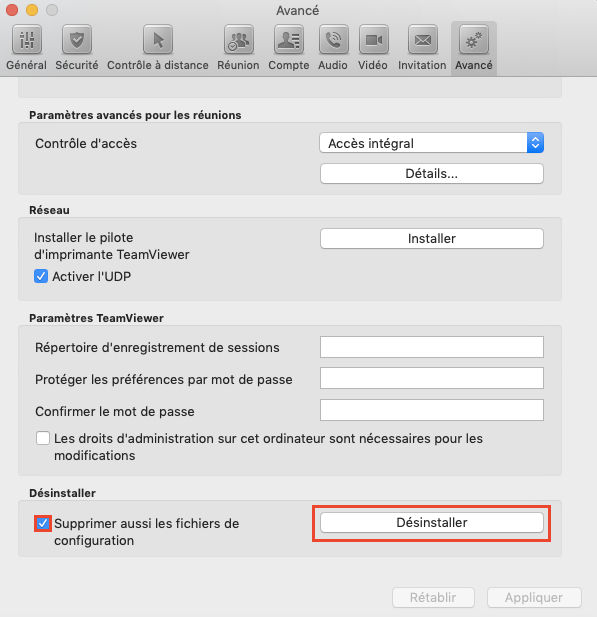Click Installer for the printer driver
Screen dimensions: 597x617
[432, 238]
